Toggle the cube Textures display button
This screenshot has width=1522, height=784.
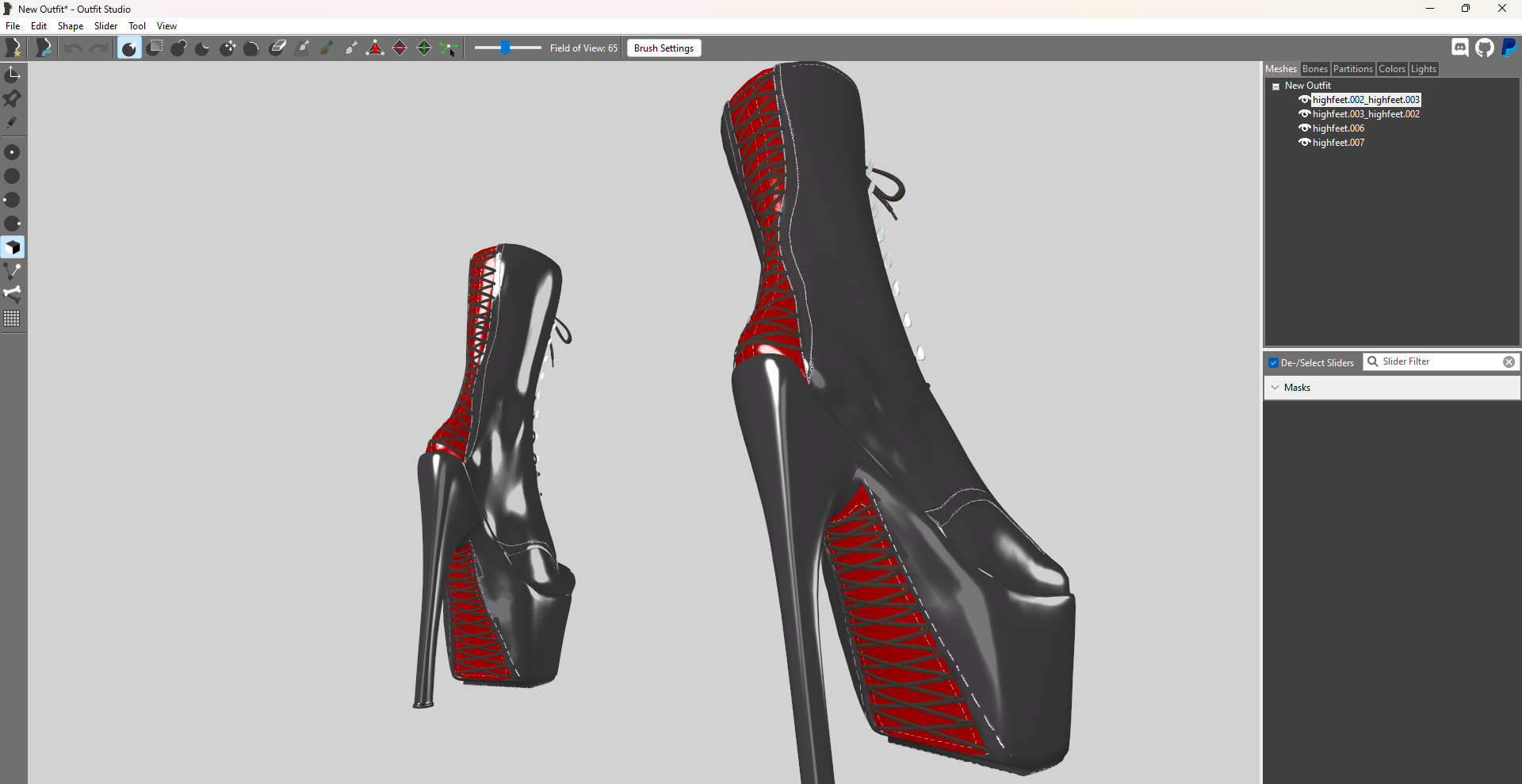pyautogui.click(x=13, y=247)
